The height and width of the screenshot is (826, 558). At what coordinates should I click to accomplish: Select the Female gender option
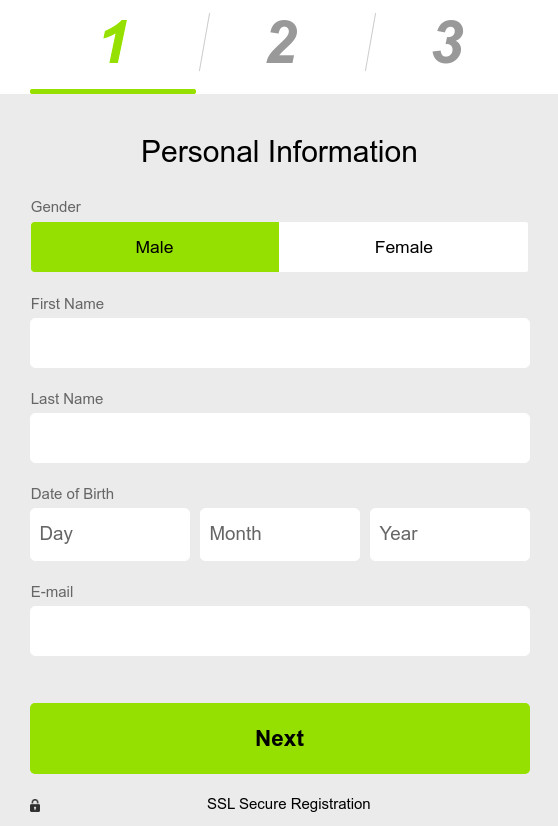click(x=403, y=247)
